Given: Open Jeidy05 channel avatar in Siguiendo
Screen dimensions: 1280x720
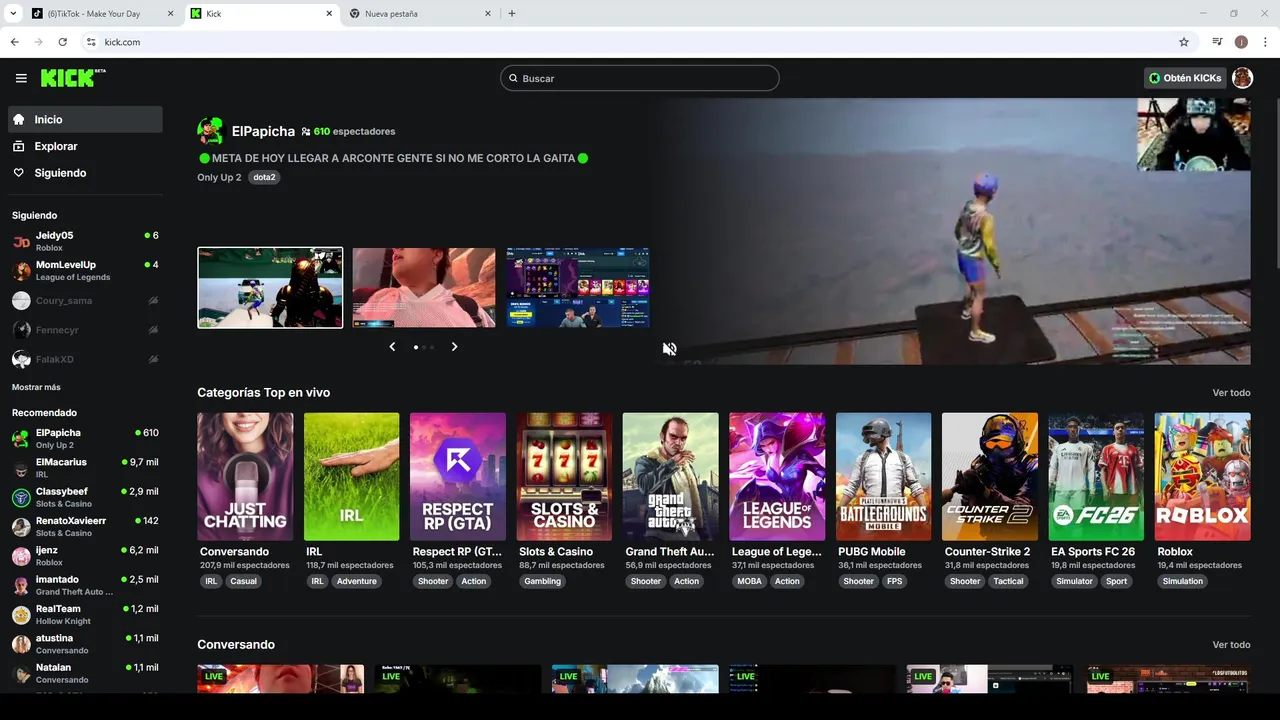Looking at the screenshot, I should click(21, 241).
